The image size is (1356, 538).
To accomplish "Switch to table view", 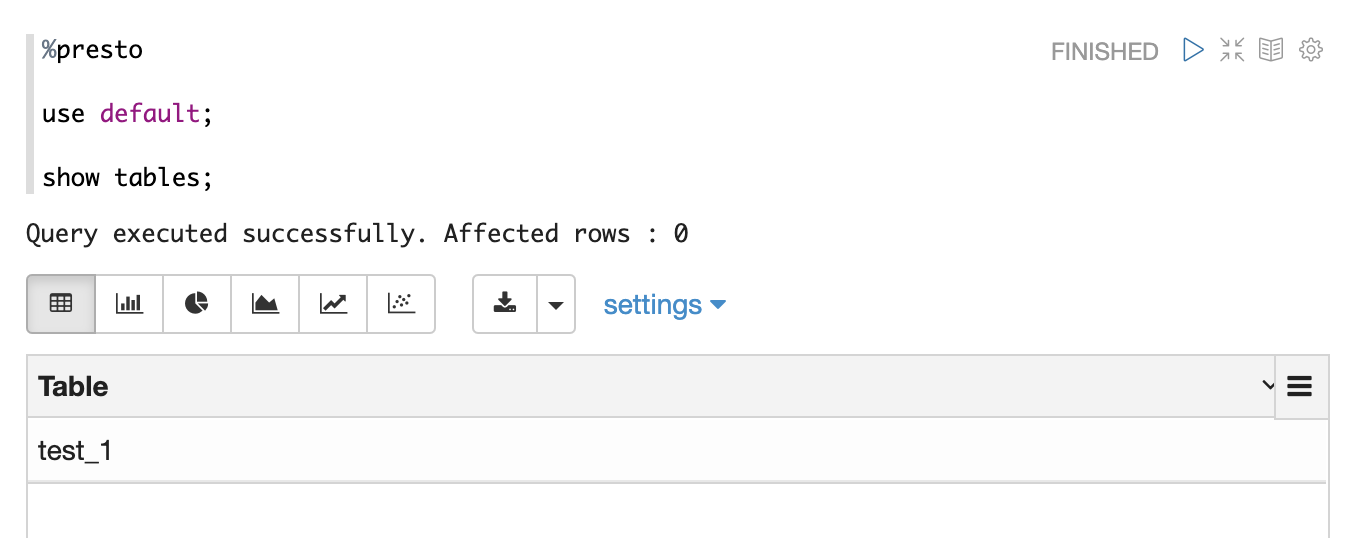I will [x=61, y=304].
